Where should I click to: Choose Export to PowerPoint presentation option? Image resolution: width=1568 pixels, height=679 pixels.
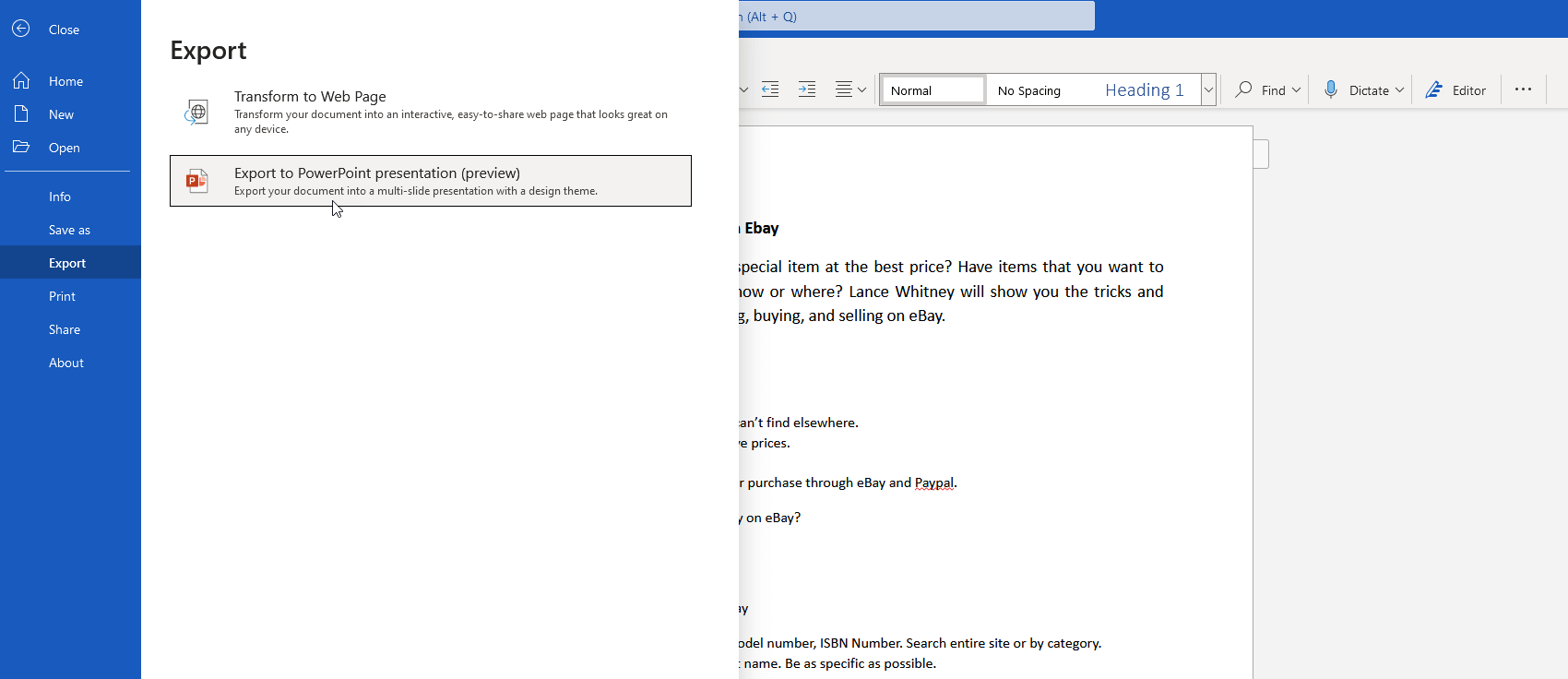point(431,181)
